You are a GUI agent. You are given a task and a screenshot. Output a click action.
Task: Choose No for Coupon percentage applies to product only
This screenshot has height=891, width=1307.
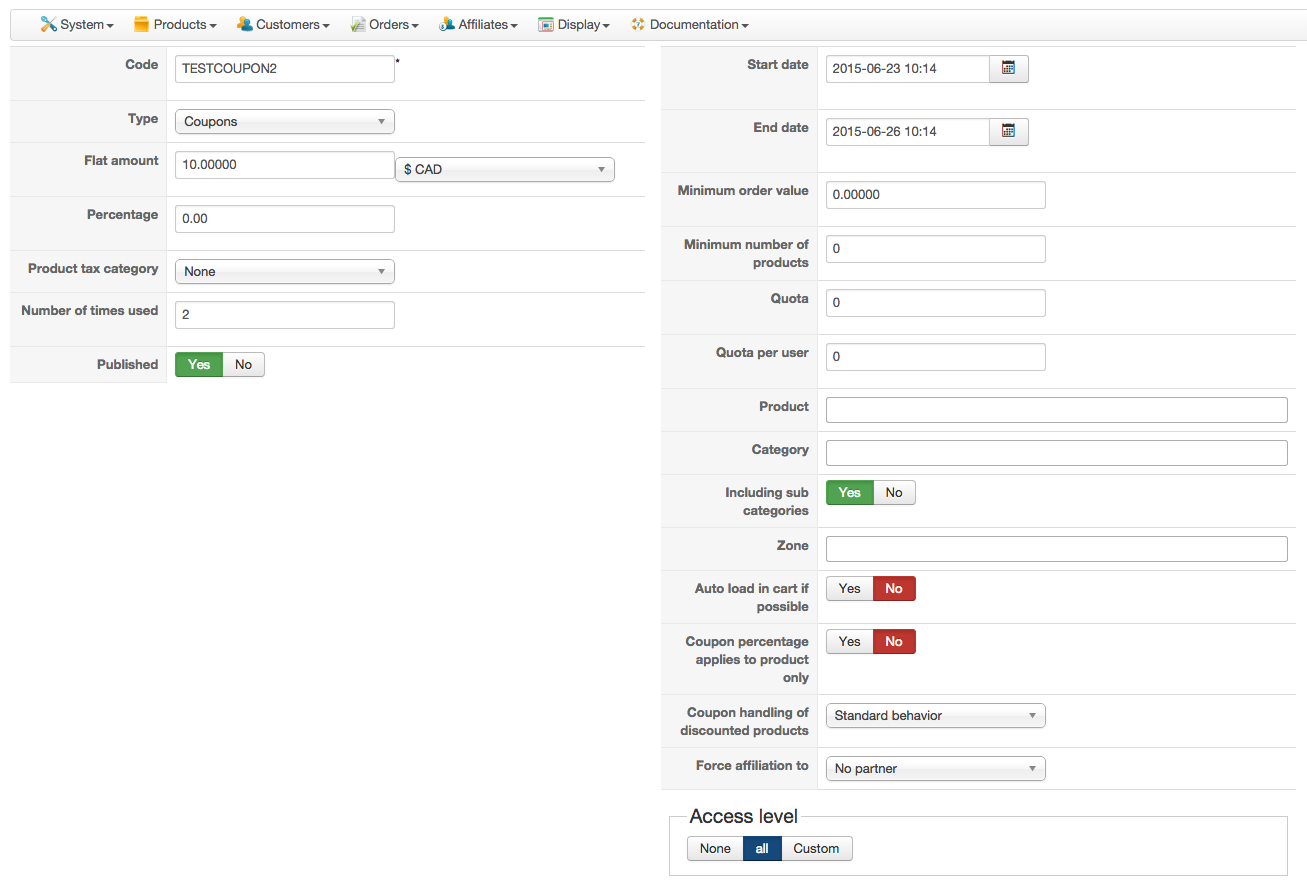(894, 642)
